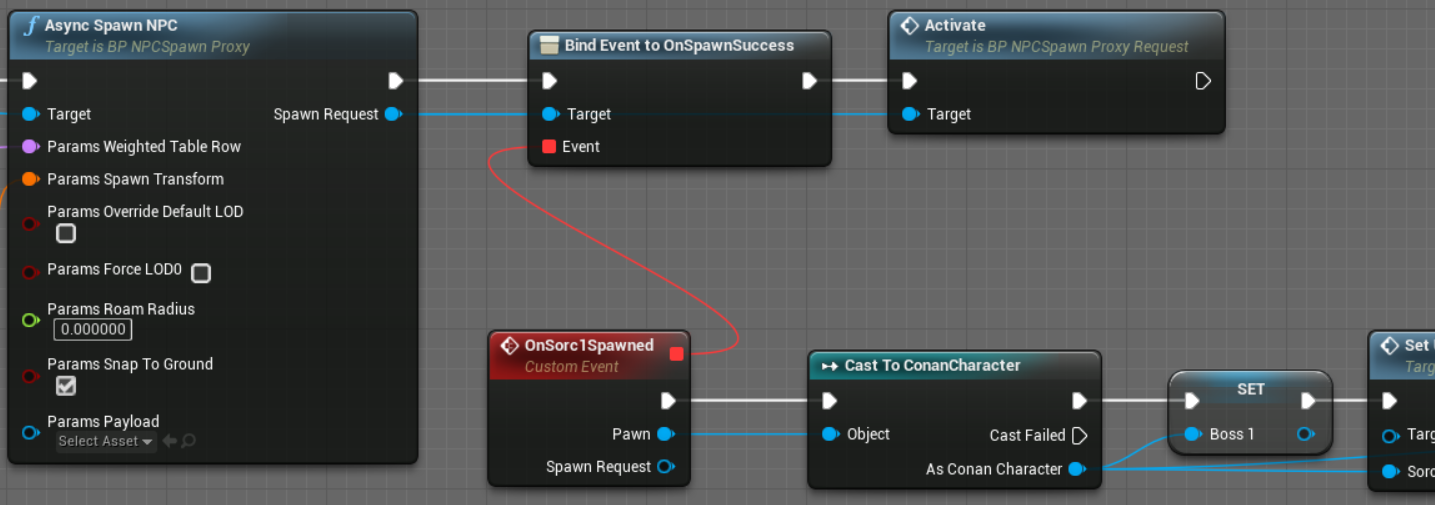The height and width of the screenshot is (505, 1435).
Task: Open the Params Payload Select Asset dropdown
Action: [x=105, y=441]
